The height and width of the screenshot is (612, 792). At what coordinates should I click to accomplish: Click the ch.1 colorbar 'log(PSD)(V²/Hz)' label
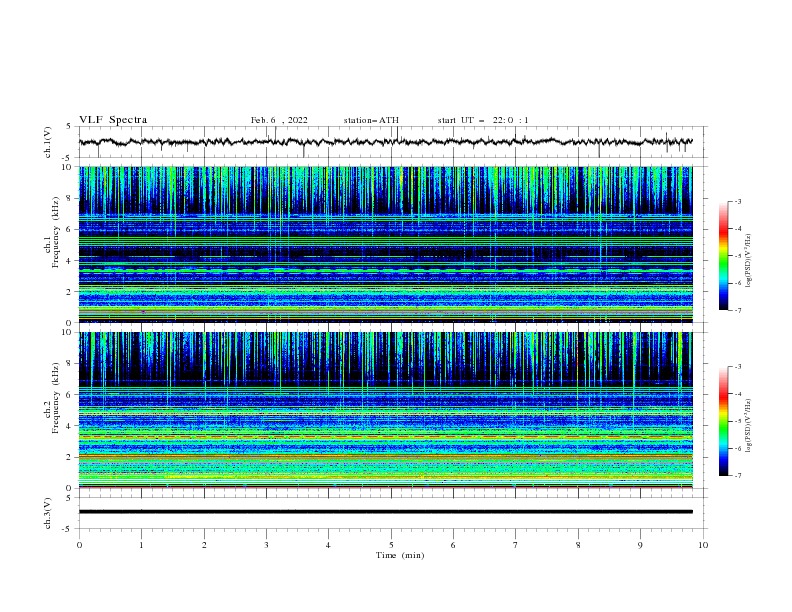point(748,261)
